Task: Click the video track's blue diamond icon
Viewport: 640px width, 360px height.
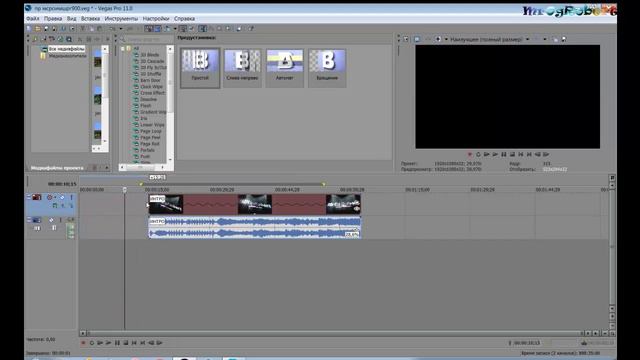Action: coord(62,197)
